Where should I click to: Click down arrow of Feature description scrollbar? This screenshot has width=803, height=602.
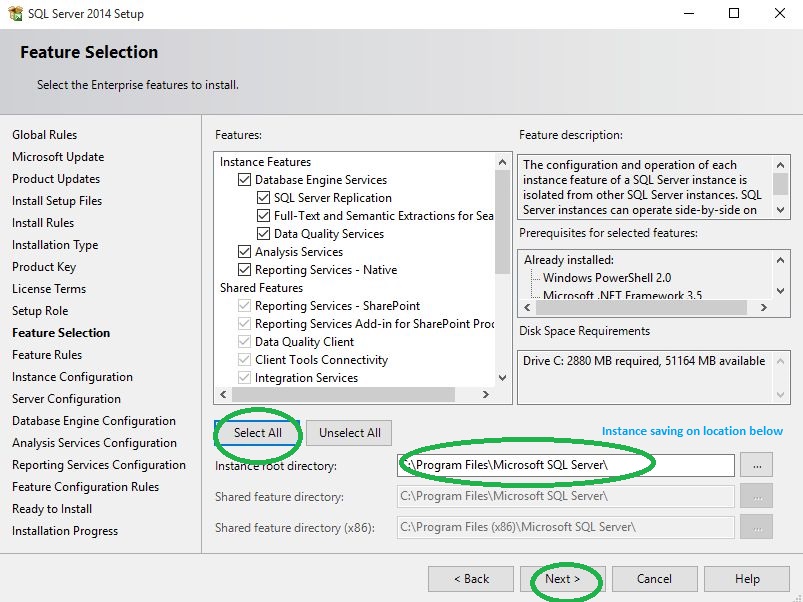click(780, 209)
